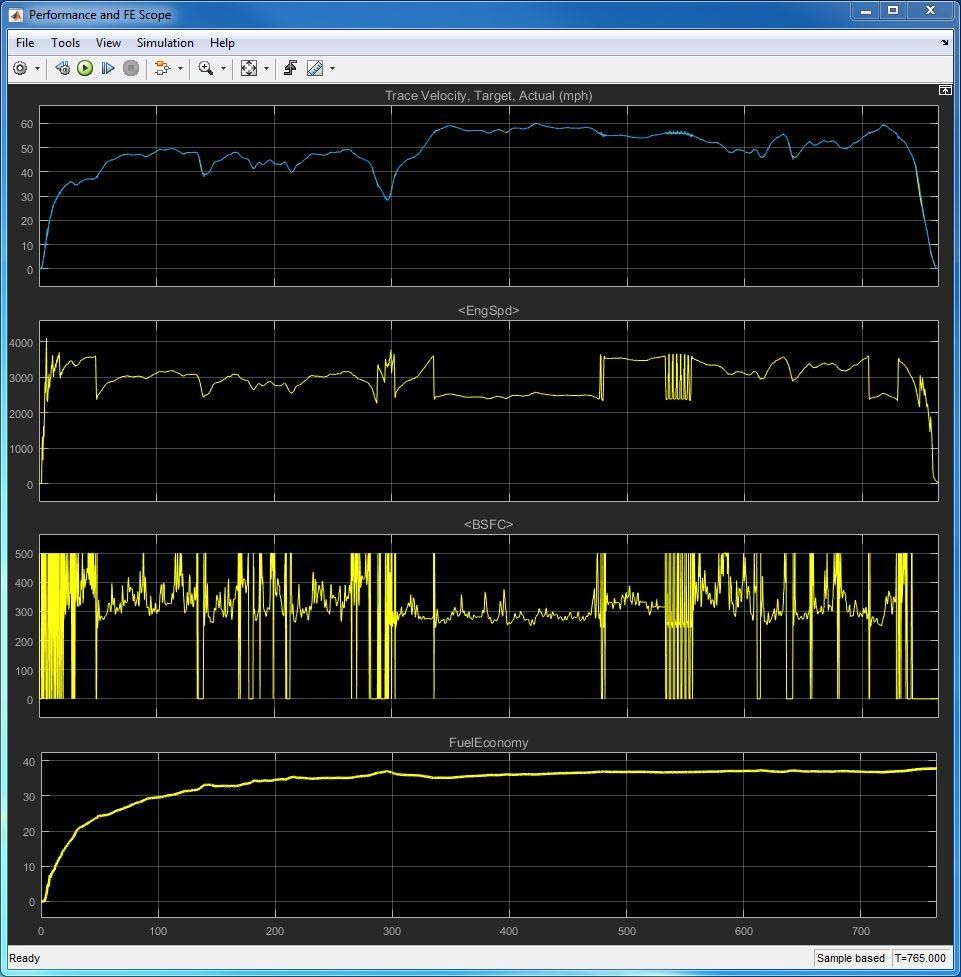Open the cursor measurements dropdown arrow
The width and height of the screenshot is (961, 977).
331,68
